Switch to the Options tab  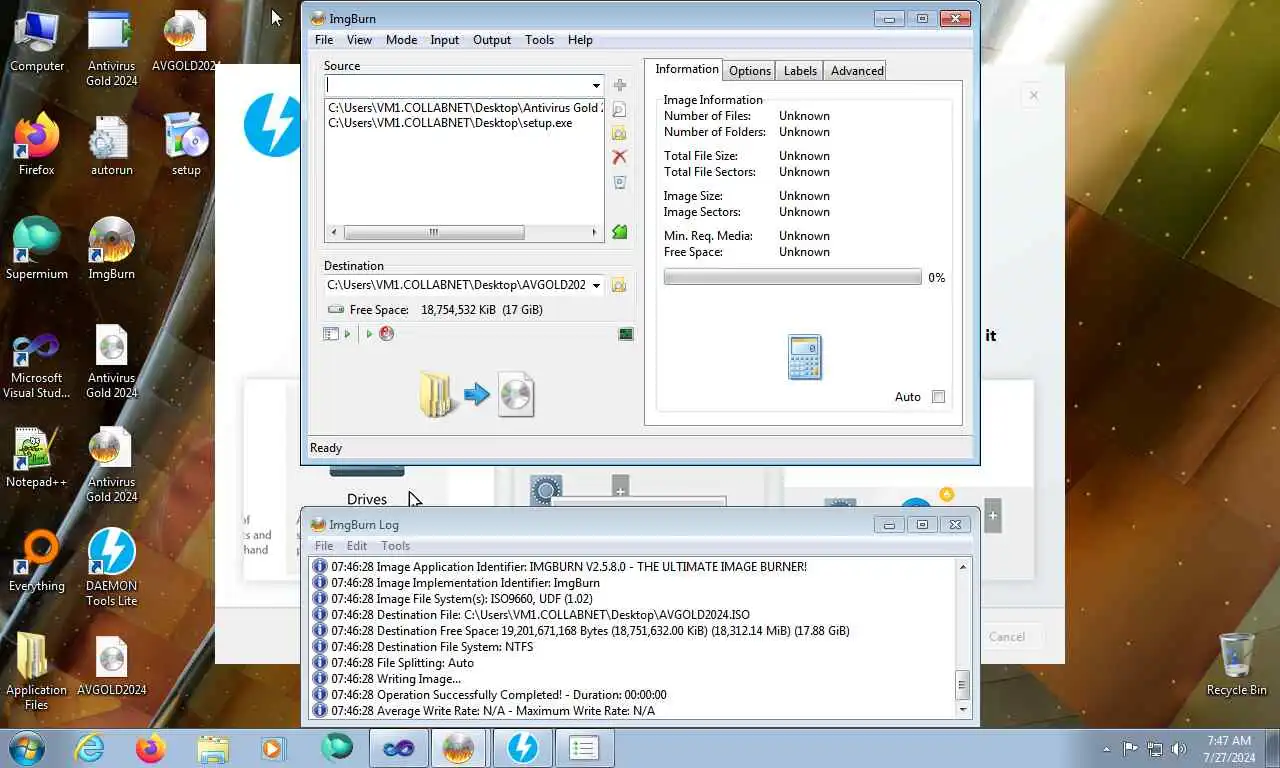click(x=750, y=71)
